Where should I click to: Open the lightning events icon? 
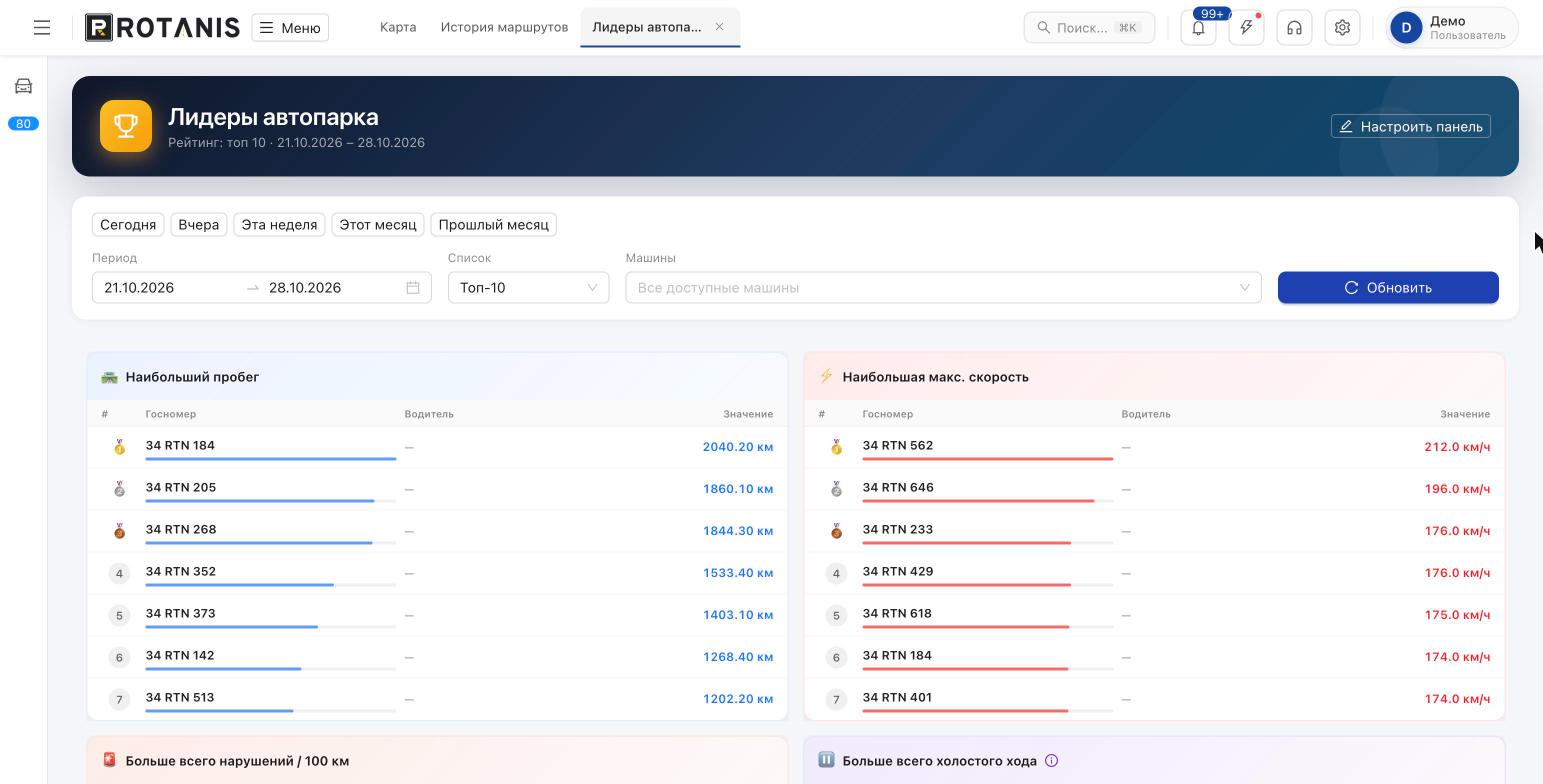pyautogui.click(x=1246, y=28)
